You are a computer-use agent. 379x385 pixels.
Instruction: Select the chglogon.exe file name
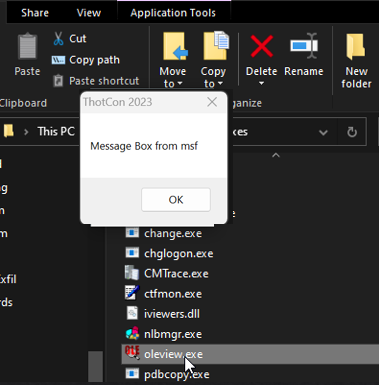pos(179,254)
